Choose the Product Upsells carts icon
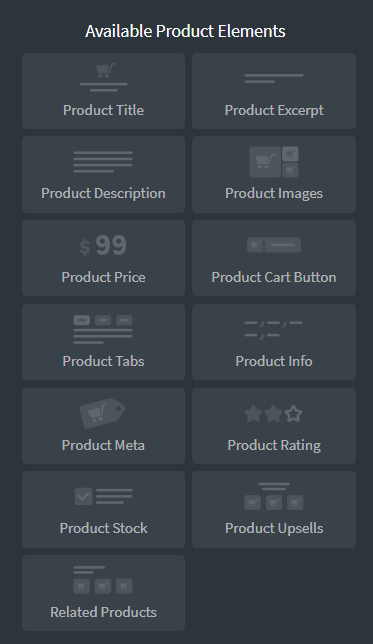Image resolution: width=373 pixels, height=644 pixels. [x=274, y=496]
